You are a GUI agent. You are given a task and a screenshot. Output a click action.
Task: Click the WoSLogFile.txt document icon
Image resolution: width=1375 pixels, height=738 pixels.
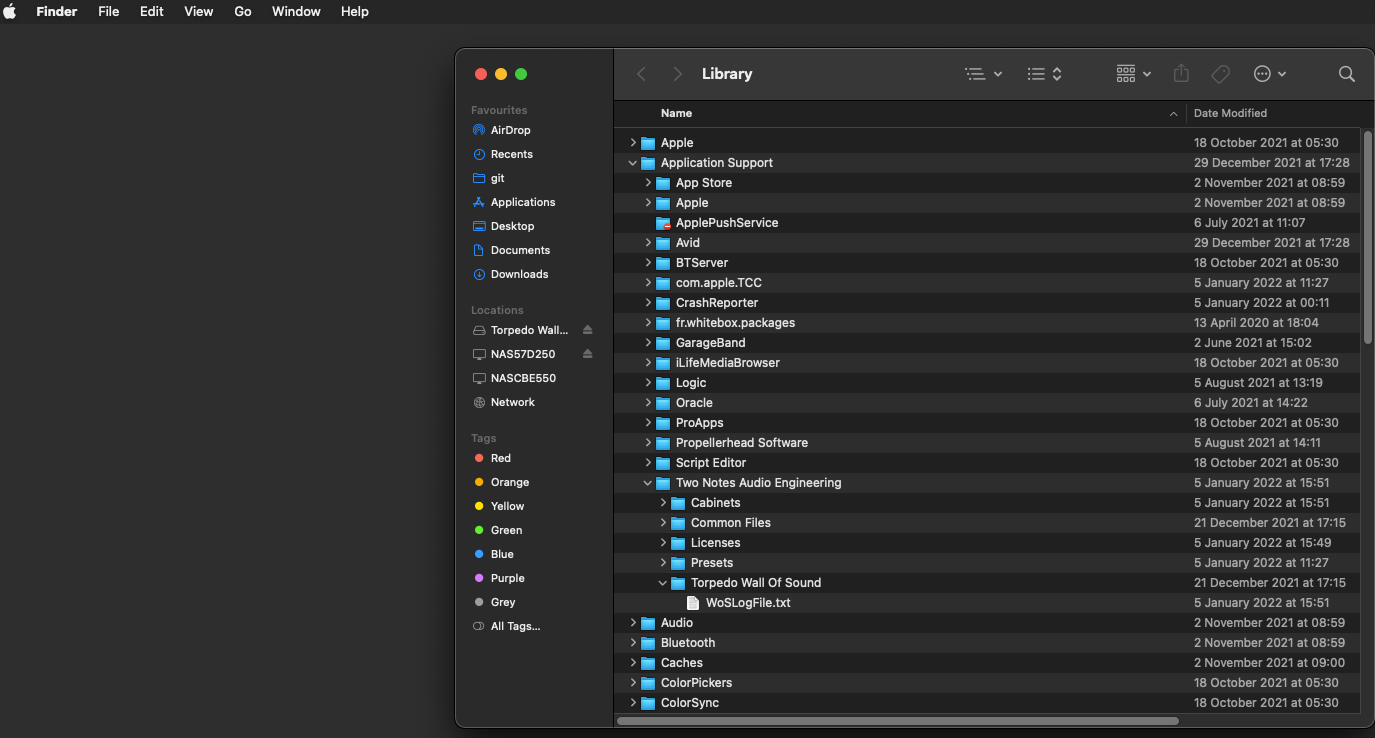pyautogui.click(x=693, y=603)
